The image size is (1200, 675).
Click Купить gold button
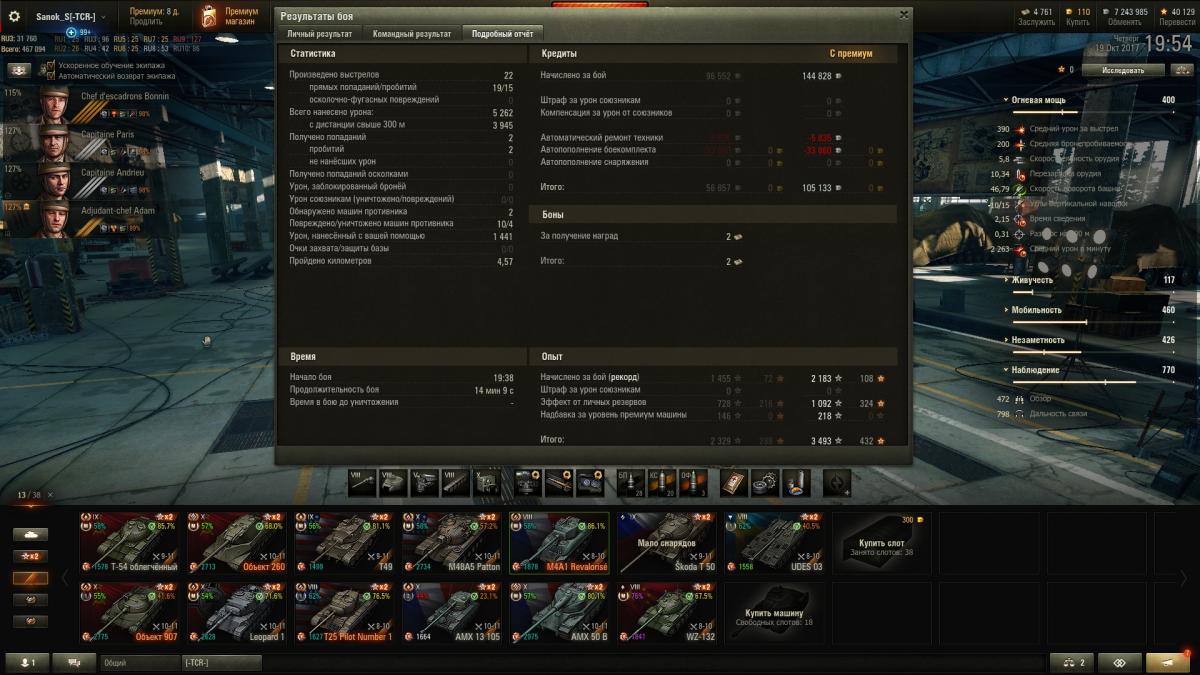point(1078,22)
